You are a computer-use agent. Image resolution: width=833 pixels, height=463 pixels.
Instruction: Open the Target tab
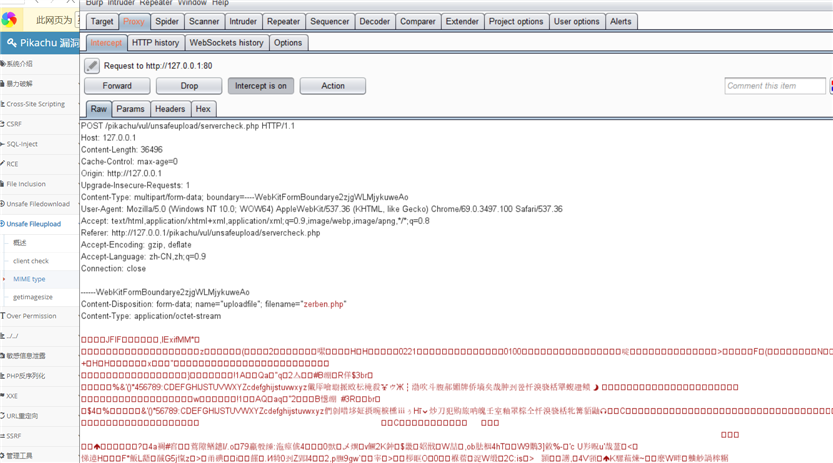[101, 21]
